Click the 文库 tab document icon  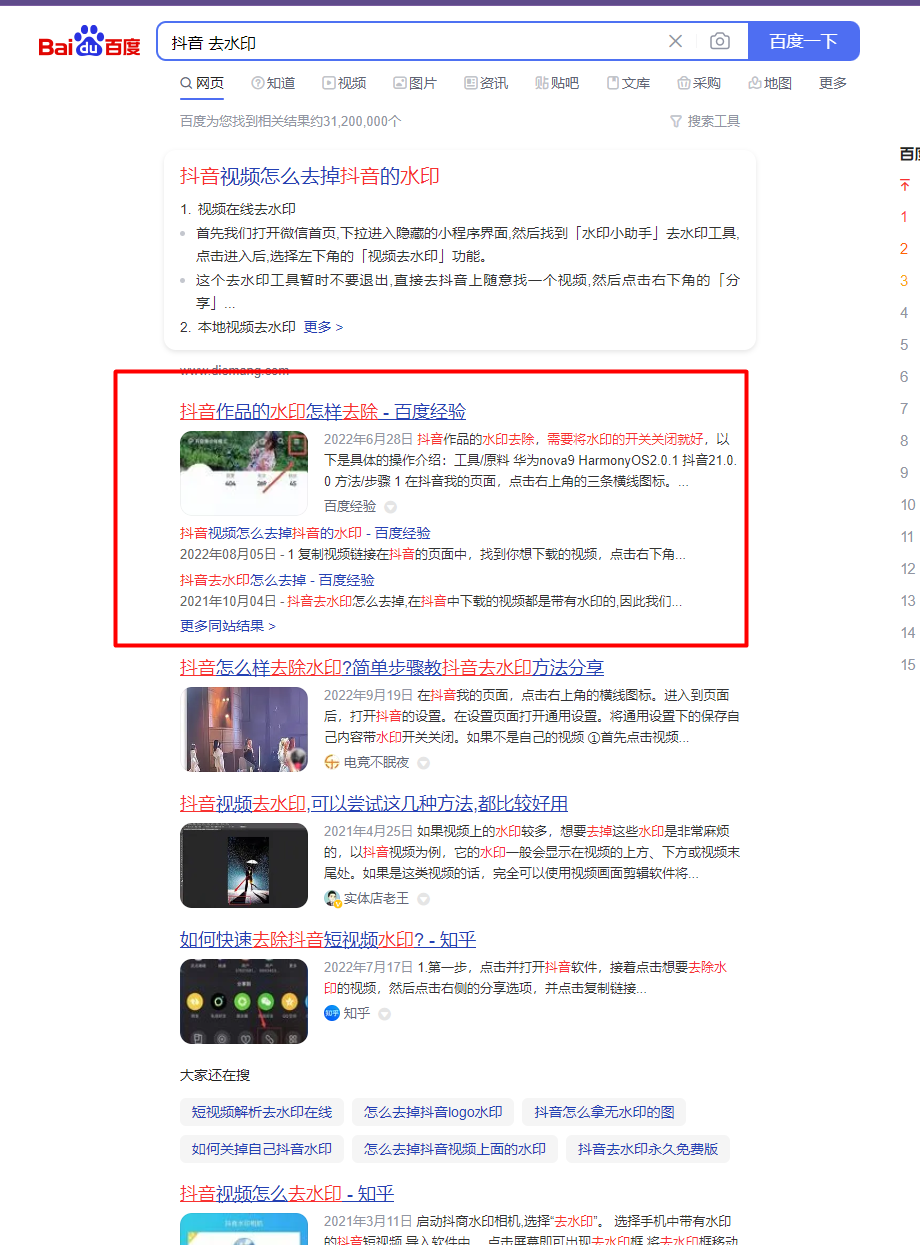[x=613, y=83]
